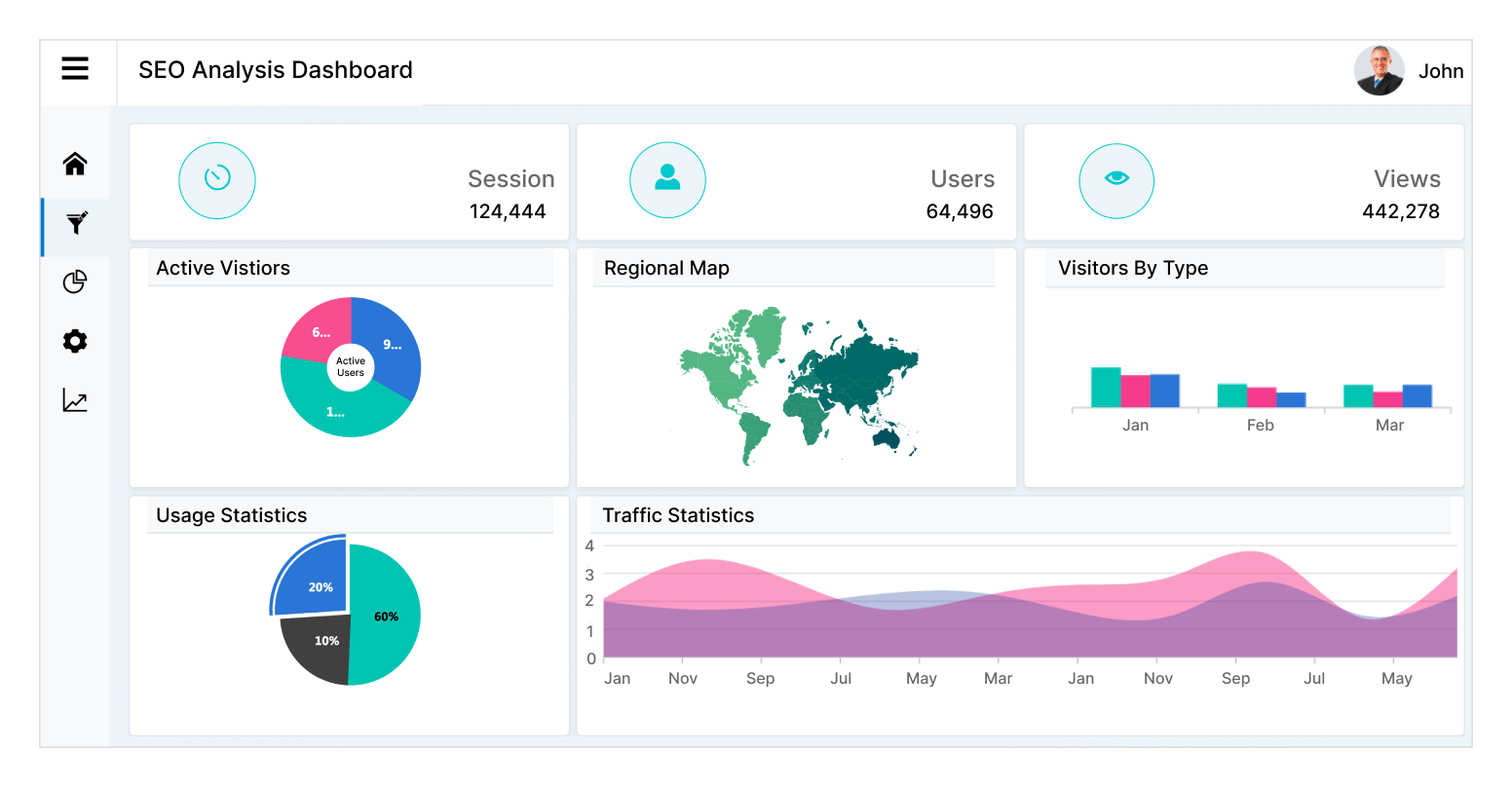Click the clock icon on the Session card

tap(216, 180)
